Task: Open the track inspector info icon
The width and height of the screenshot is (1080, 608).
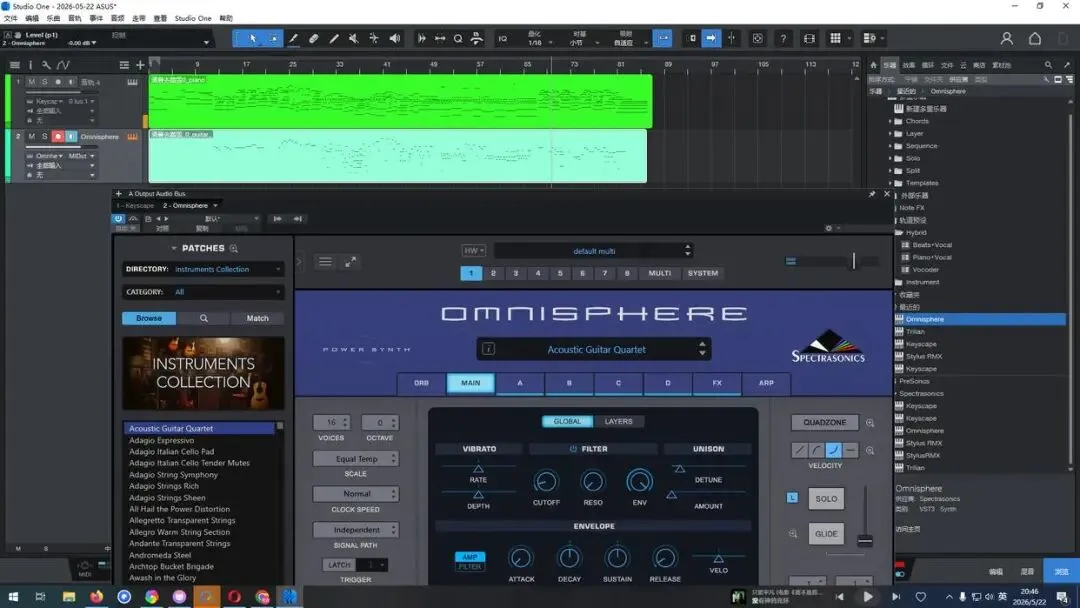Action: 30,65
